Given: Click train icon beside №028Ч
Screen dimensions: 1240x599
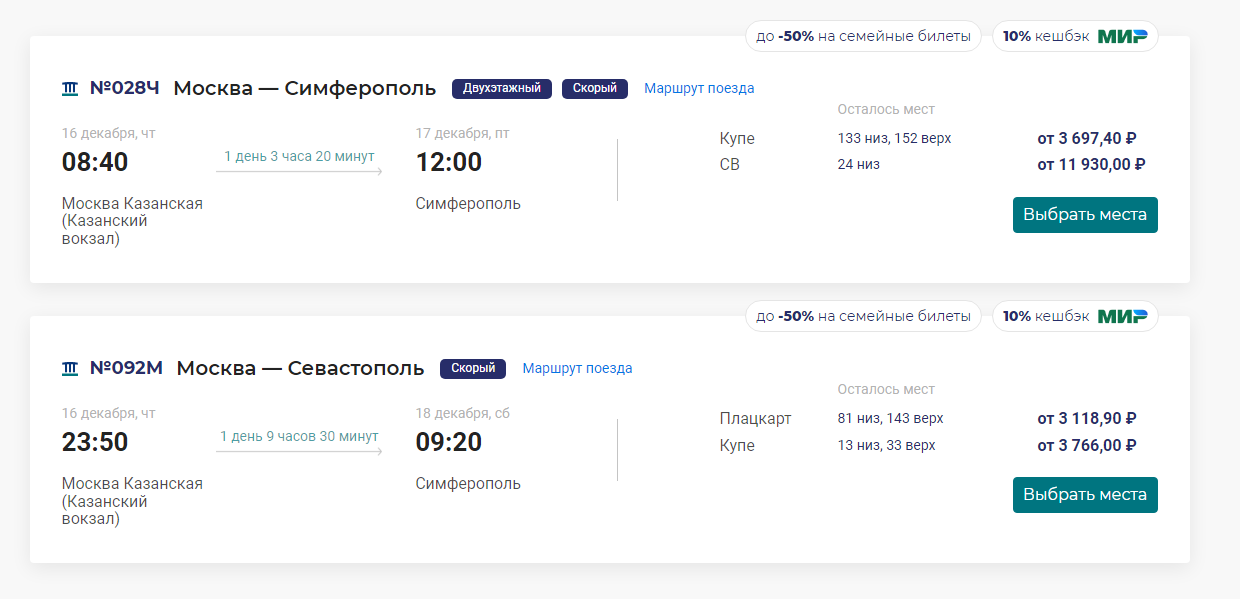Looking at the screenshot, I should [x=70, y=88].
